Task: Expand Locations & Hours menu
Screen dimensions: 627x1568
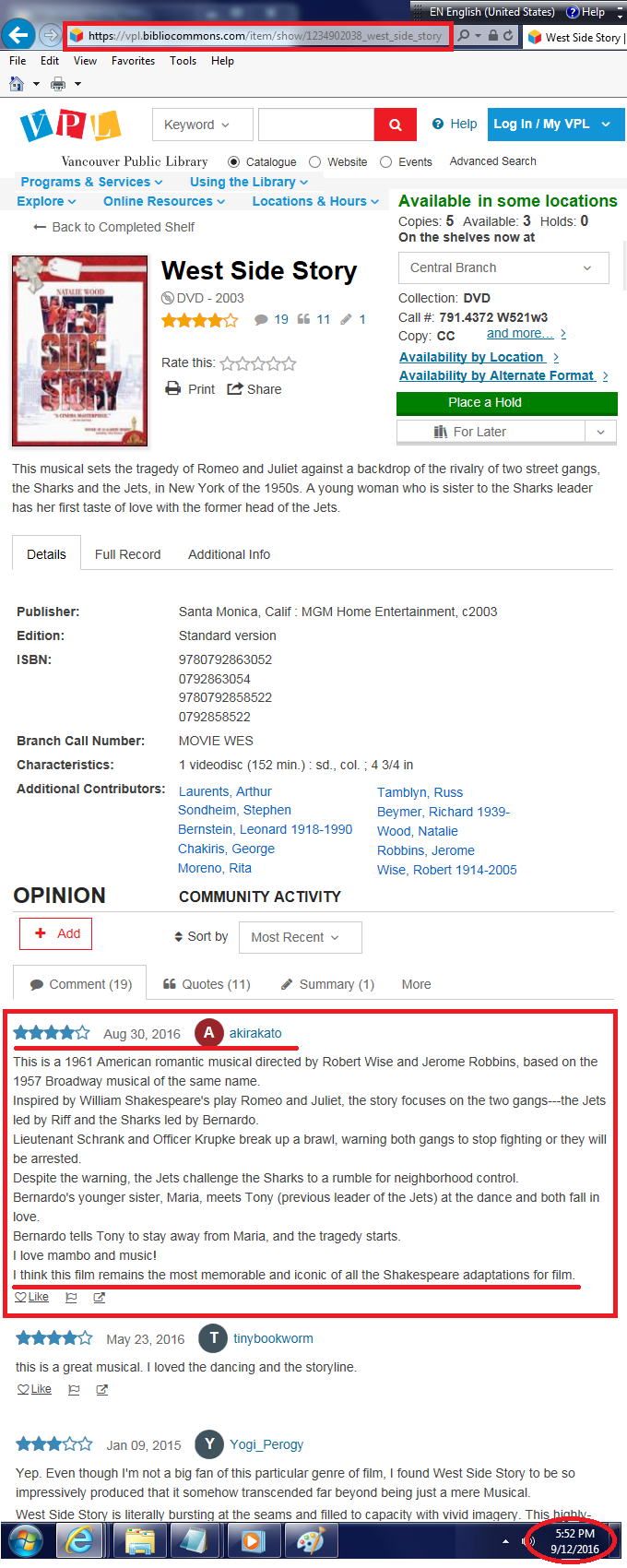Action: (315, 201)
